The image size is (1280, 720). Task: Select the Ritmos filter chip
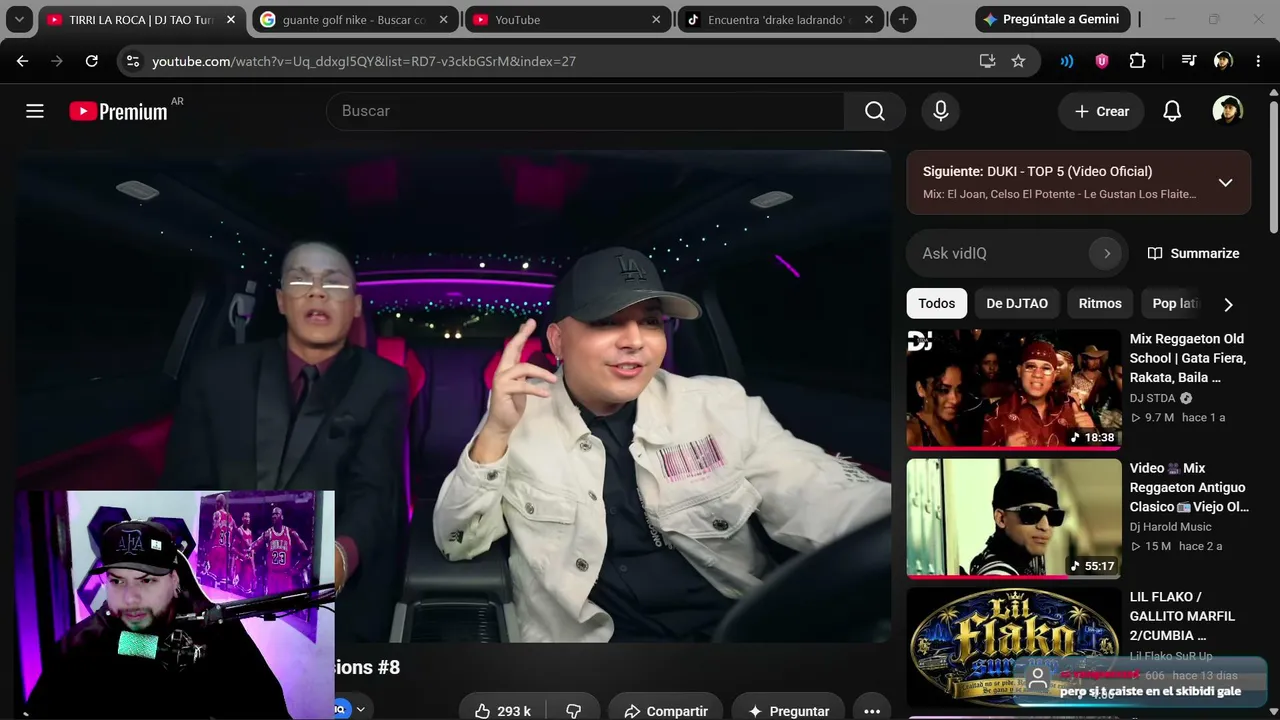point(1100,303)
